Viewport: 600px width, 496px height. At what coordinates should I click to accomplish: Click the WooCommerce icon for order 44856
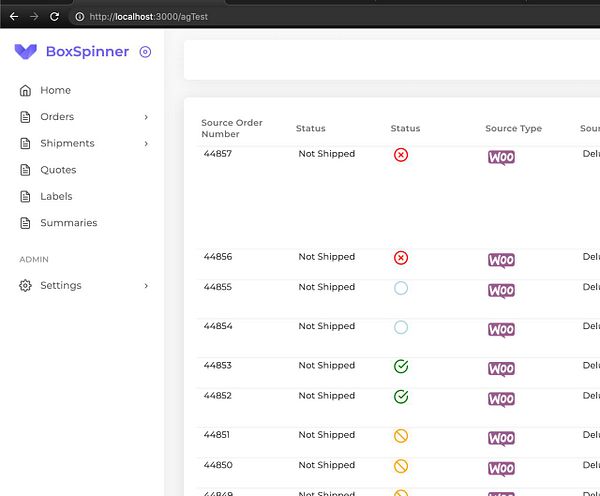[x=501, y=260]
